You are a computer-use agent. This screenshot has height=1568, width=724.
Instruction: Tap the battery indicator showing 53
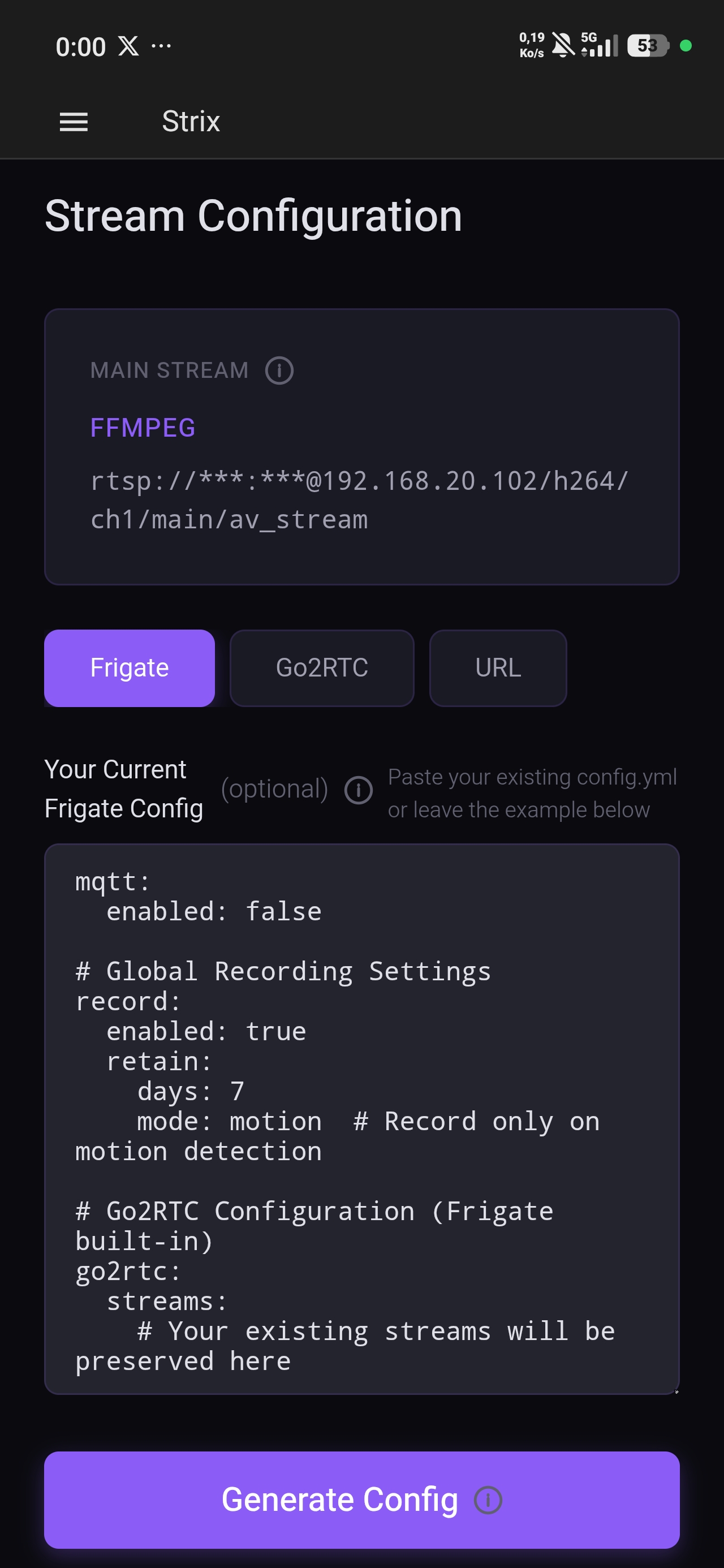[648, 46]
